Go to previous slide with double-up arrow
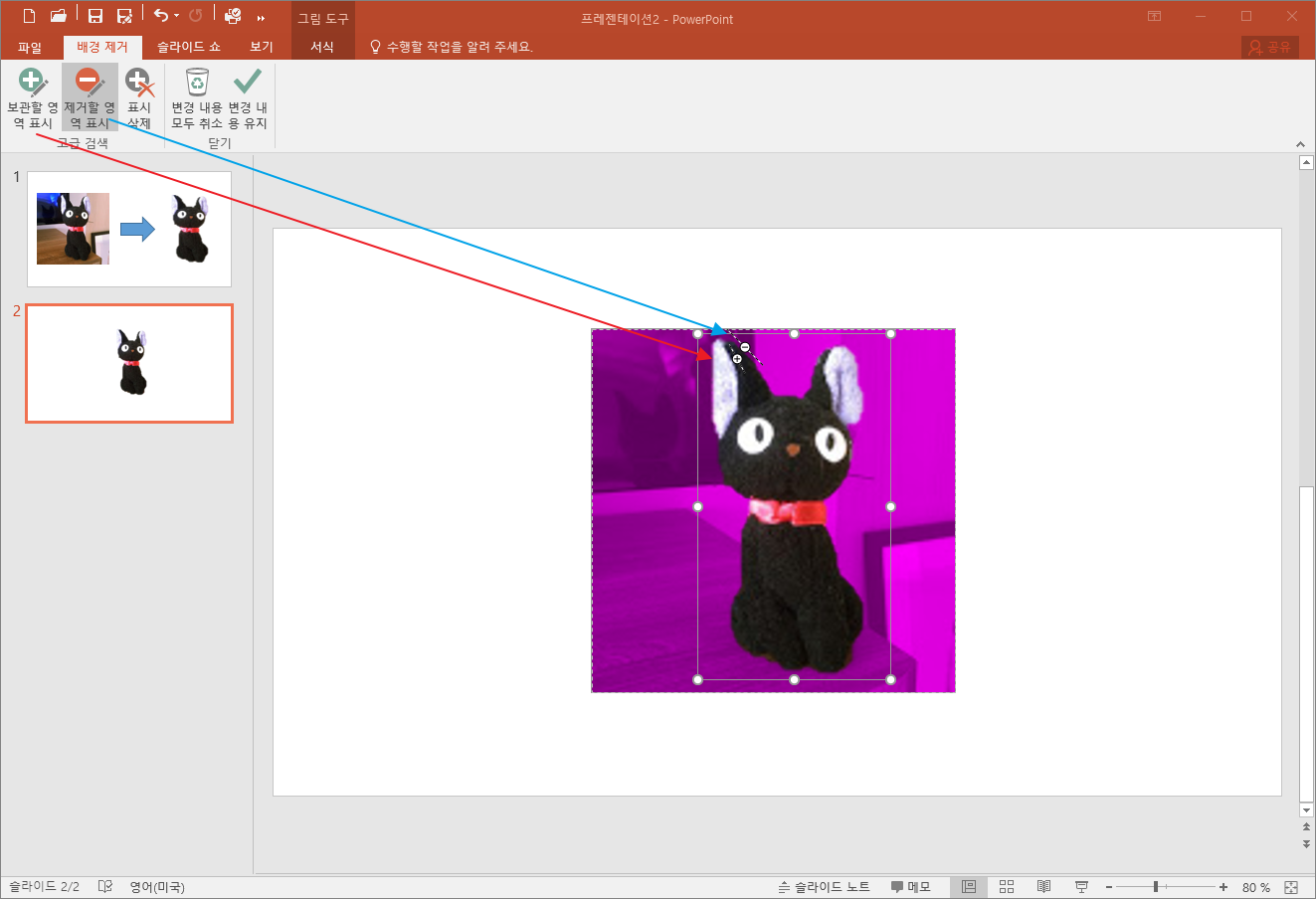This screenshot has height=899, width=1316. [x=1306, y=827]
